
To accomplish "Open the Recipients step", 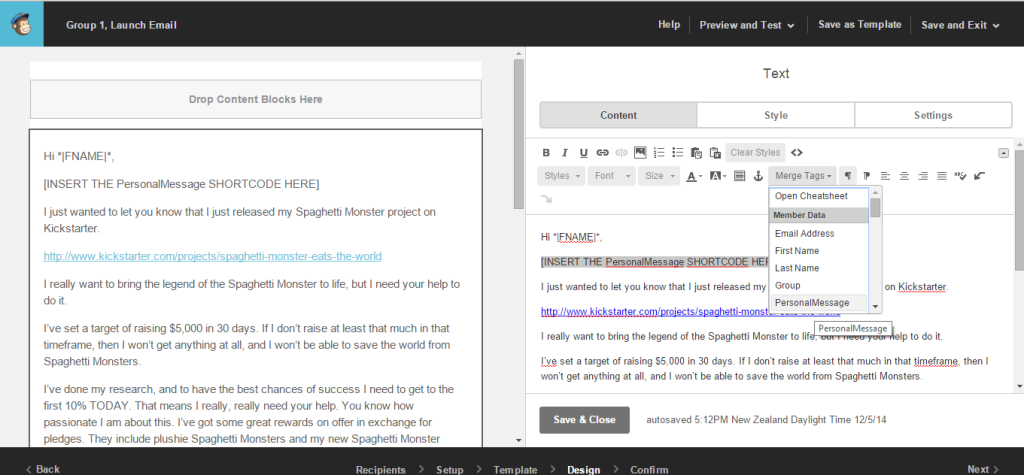I will pyautogui.click(x=380, y=470).
